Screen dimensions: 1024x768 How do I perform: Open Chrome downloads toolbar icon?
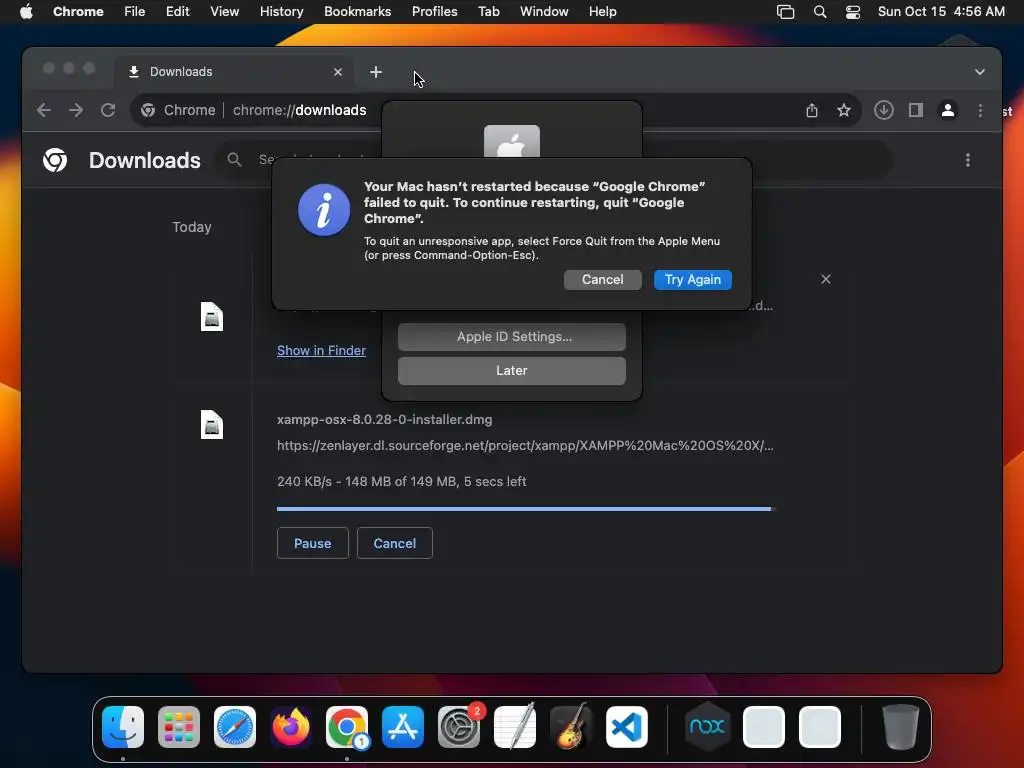[884, 110]
